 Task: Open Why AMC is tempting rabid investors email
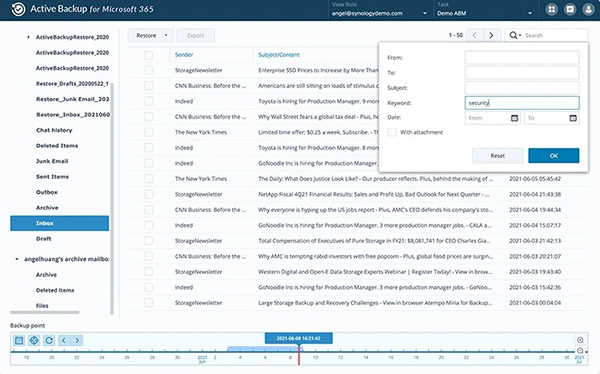[x=375, y=256]
